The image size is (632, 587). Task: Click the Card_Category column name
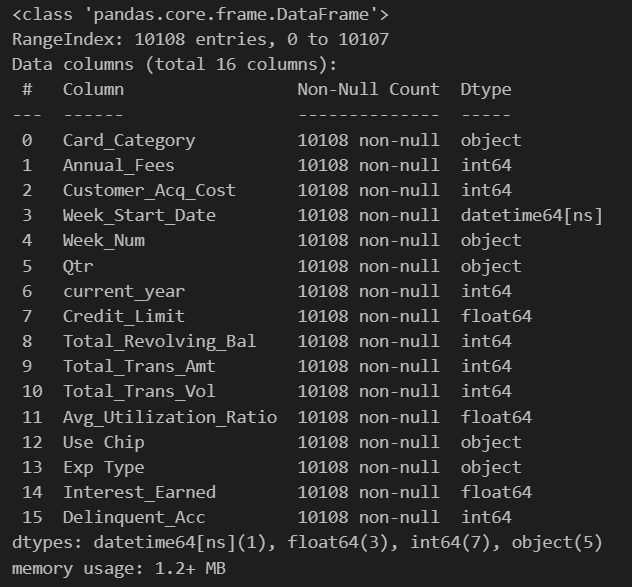tap(129, 141)
